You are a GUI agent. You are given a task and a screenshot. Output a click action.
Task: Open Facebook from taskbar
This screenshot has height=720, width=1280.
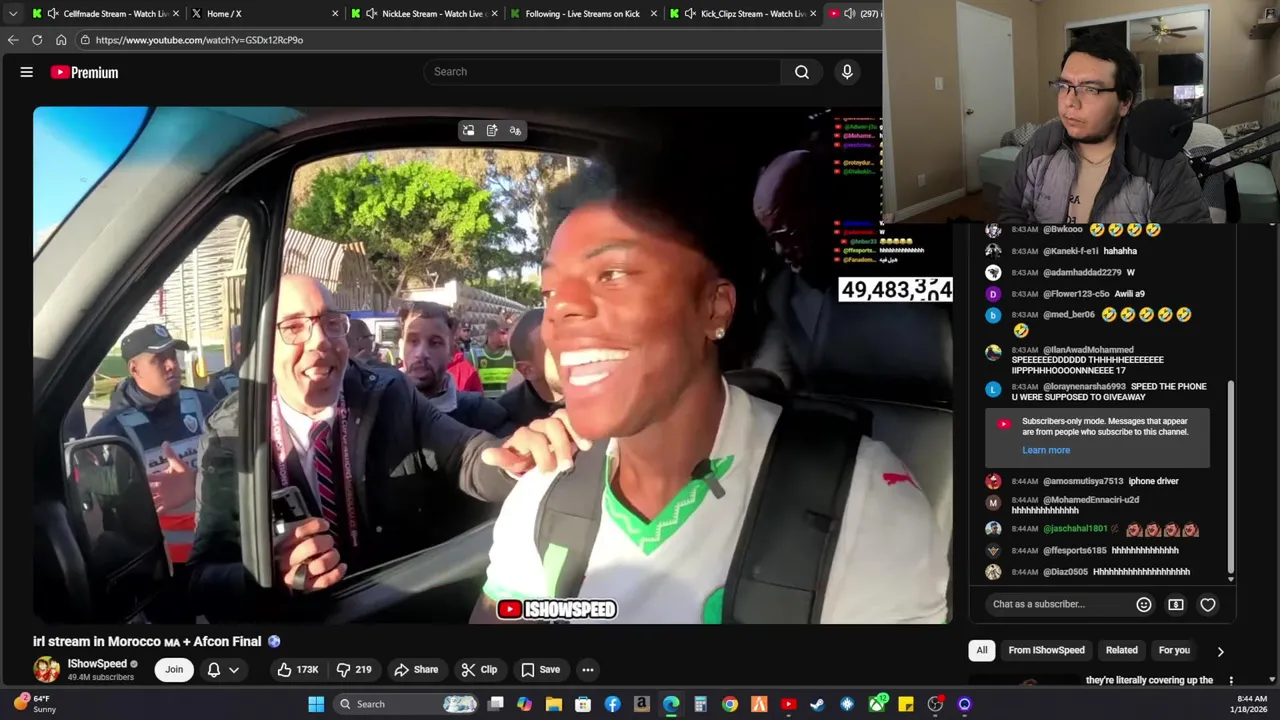coord(612,704)
